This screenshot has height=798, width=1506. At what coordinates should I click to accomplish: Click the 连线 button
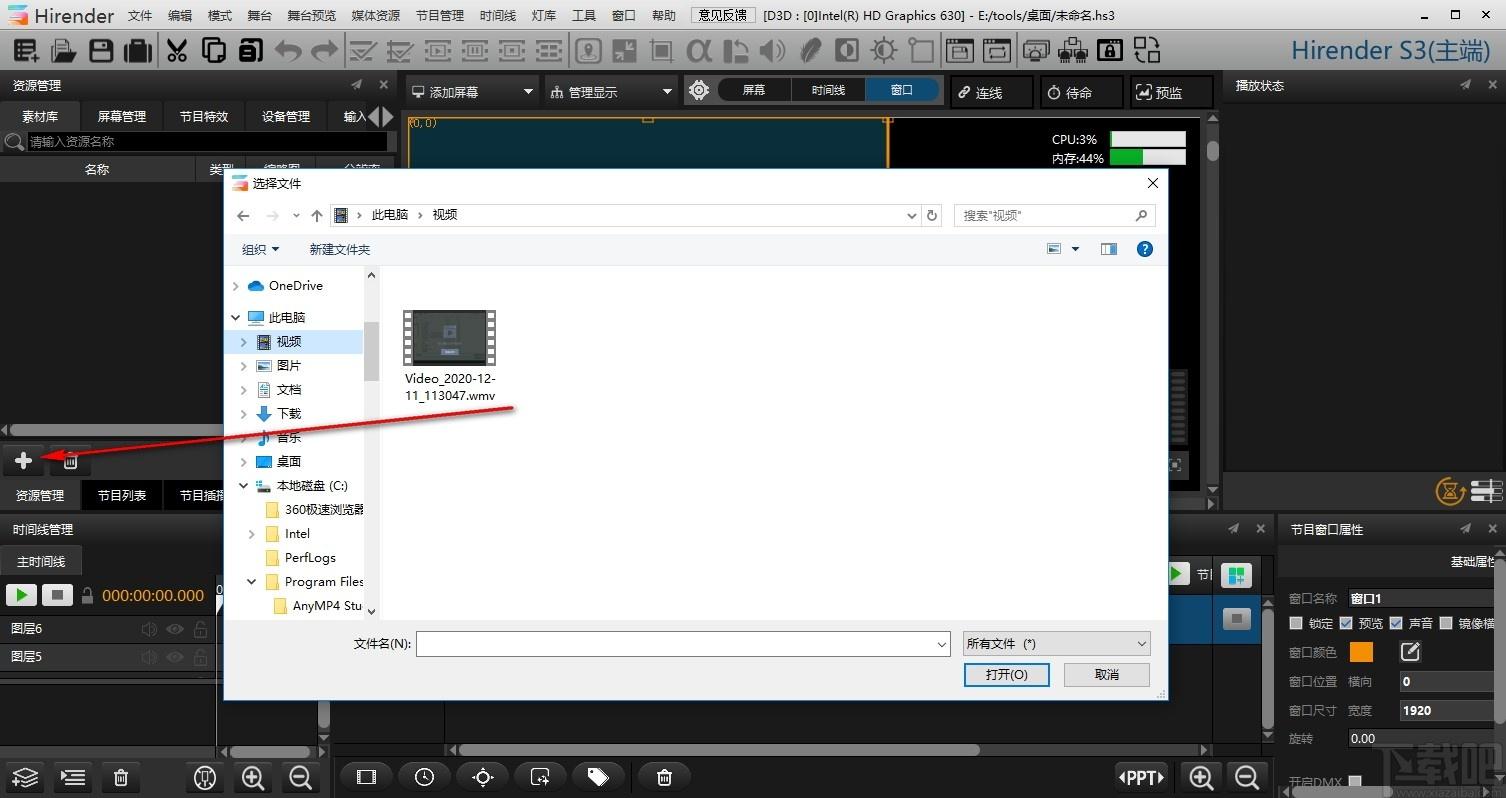point(991,92)
